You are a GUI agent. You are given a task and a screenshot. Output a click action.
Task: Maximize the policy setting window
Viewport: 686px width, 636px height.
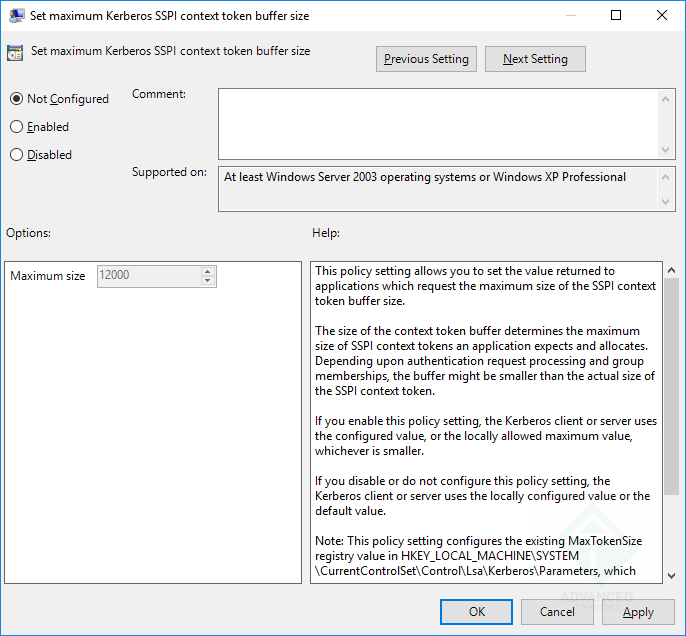[x=616, y=16]
